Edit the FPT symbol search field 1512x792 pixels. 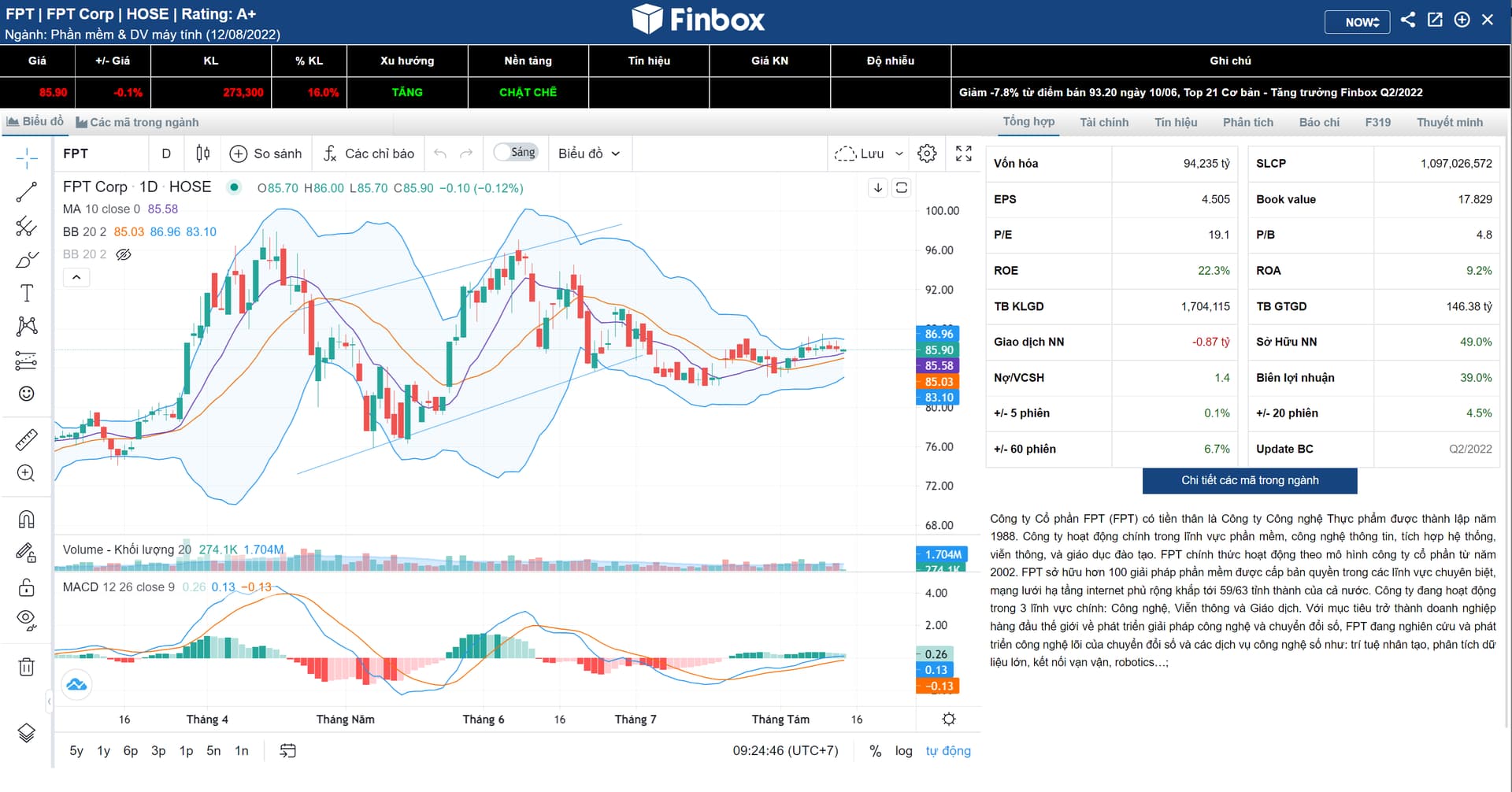(101, 154)
